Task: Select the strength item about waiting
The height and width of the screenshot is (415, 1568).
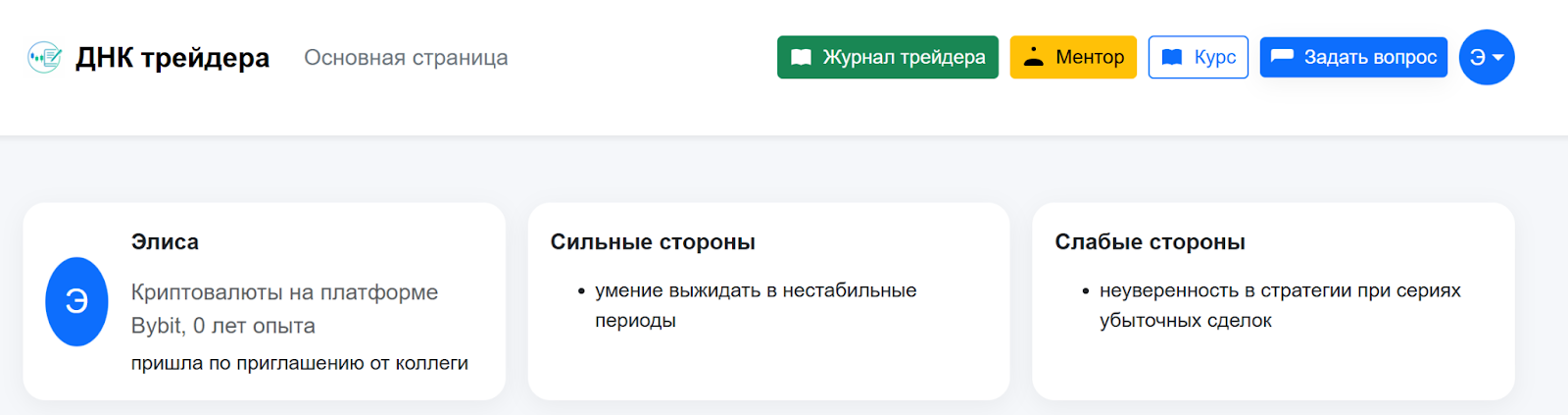Action: (x=755, y=305)
